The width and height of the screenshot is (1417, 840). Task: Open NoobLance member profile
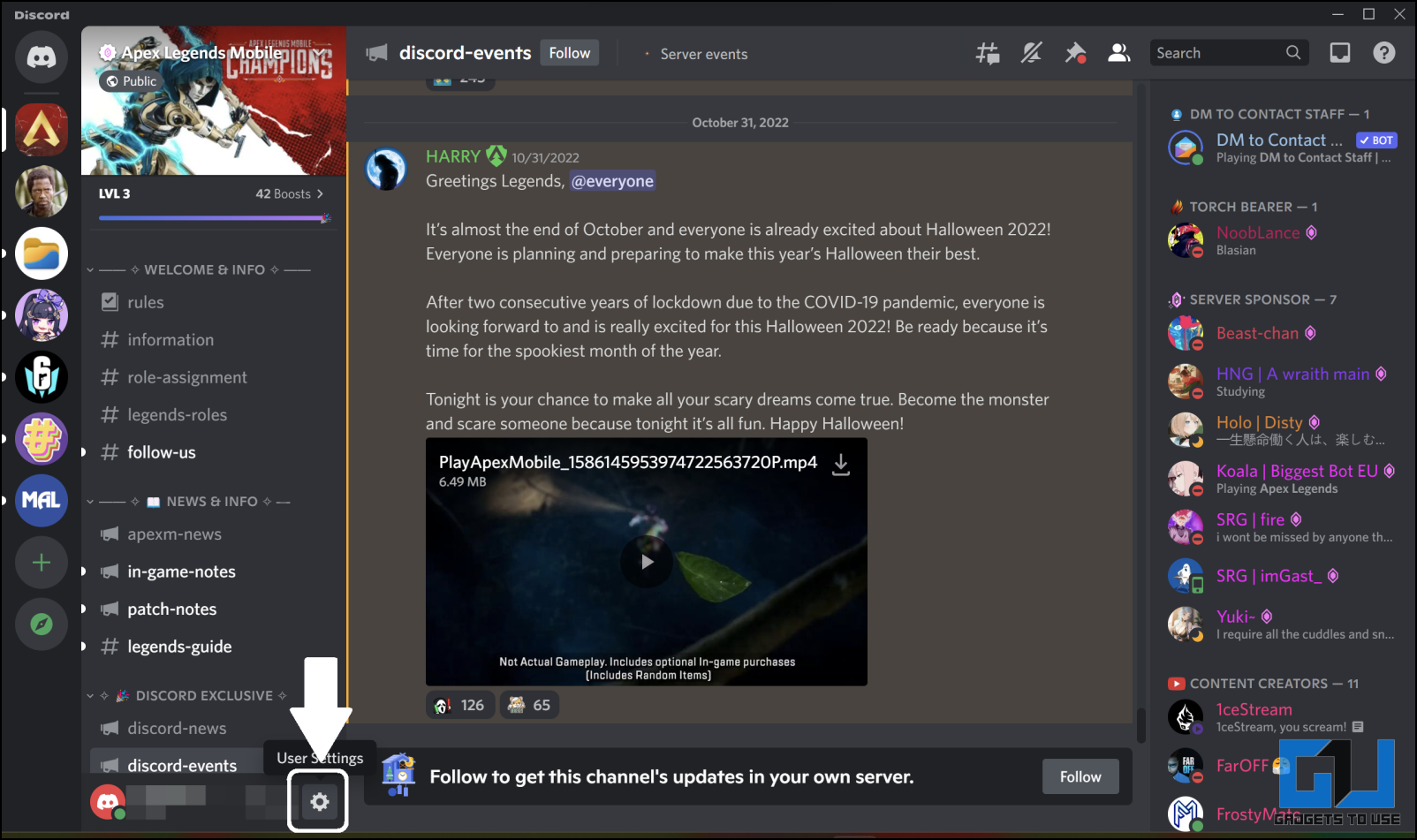coord(1281,240)
